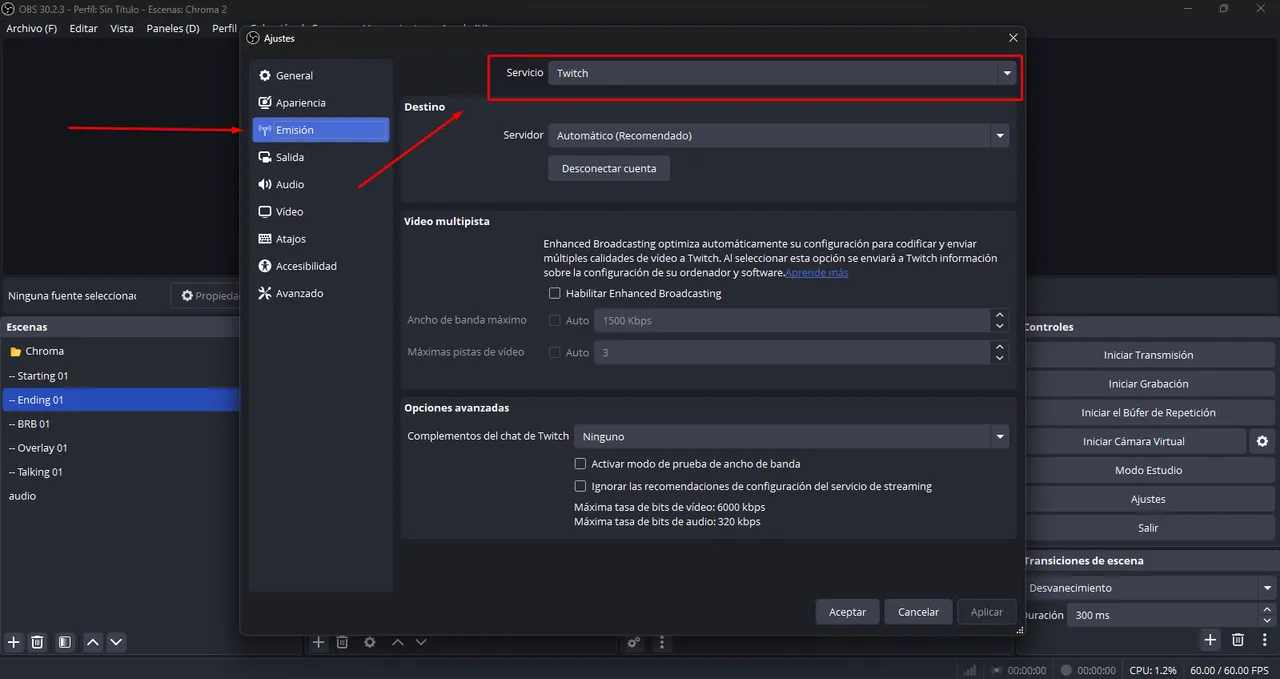This screenshot has height=679, width=1280.
Task: Move the scene down with the arrow icon
Action: (116, 642)
